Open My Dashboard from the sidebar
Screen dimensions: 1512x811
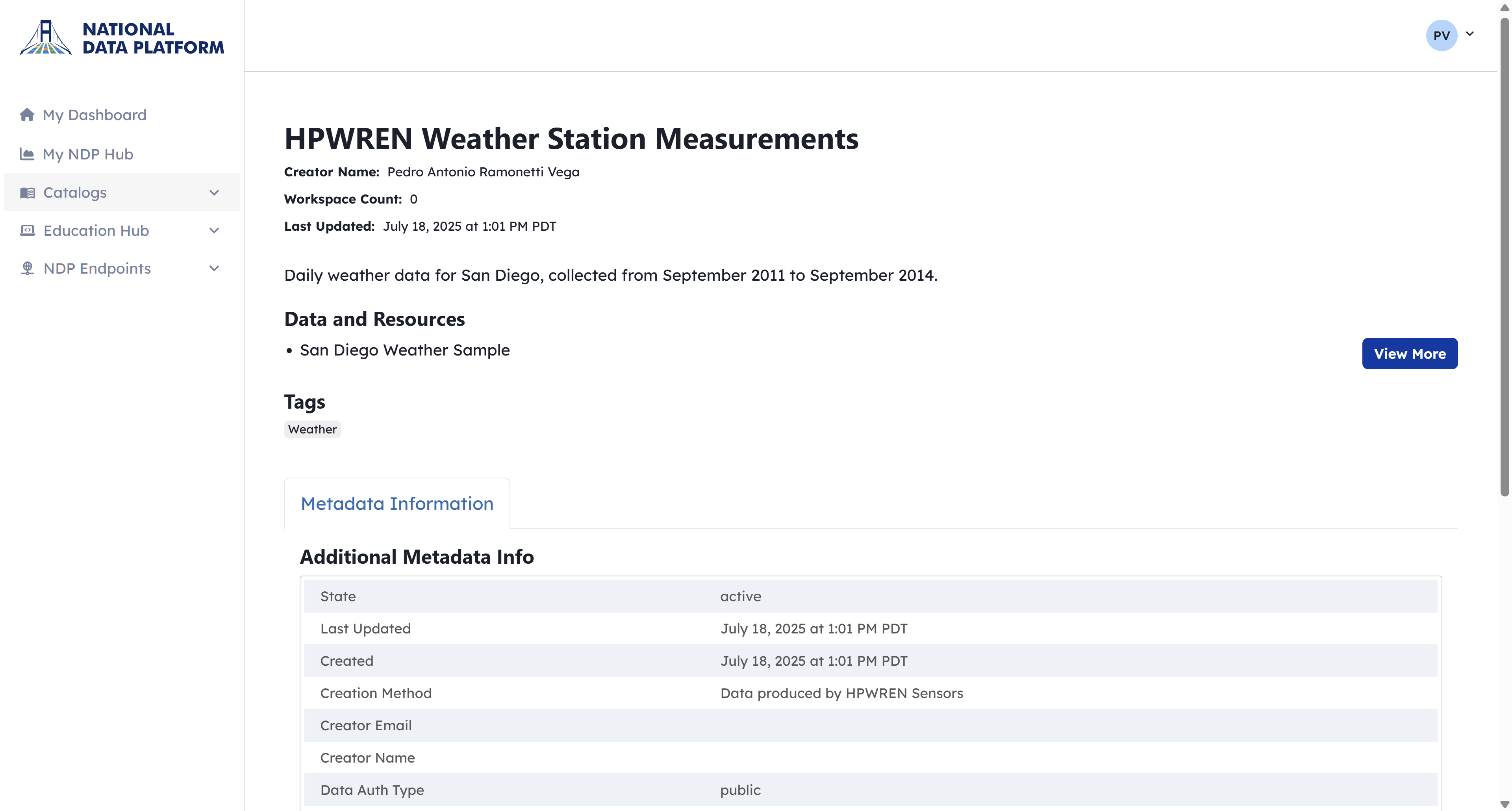[x=94, y=115]
